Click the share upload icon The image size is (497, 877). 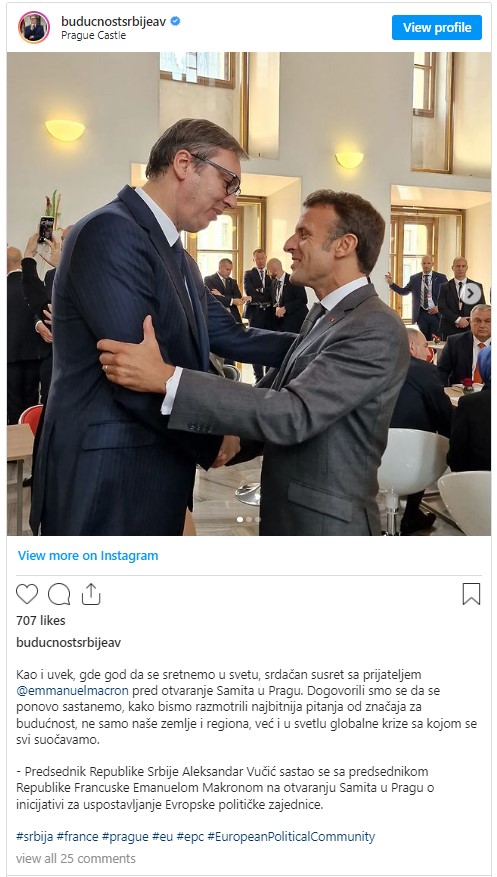(91, 594)
